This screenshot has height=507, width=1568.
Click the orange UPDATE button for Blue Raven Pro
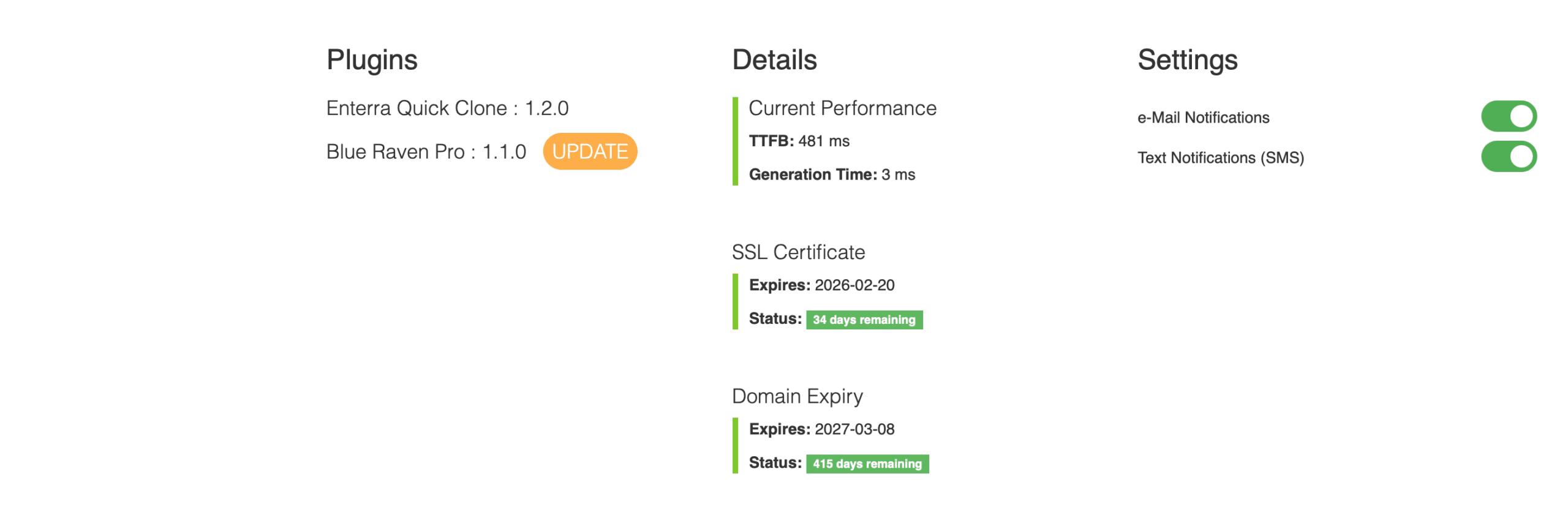[589, 151]
